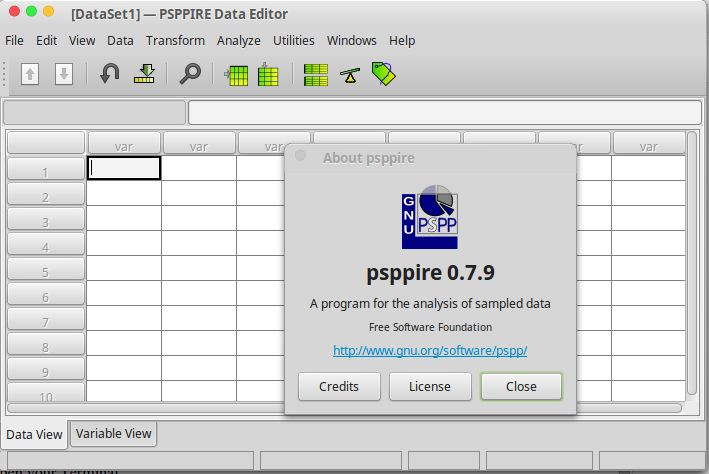Click the Split File toolbar icon
The image size is (709, 474).
pyautogui.click(x=316, y=75)
